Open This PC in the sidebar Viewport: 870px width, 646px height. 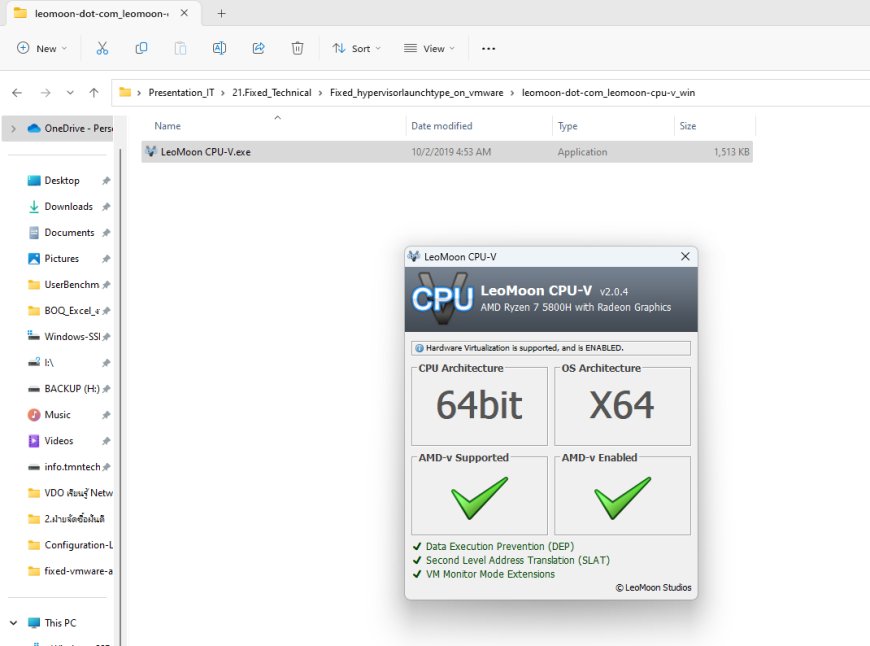(60, 623)
